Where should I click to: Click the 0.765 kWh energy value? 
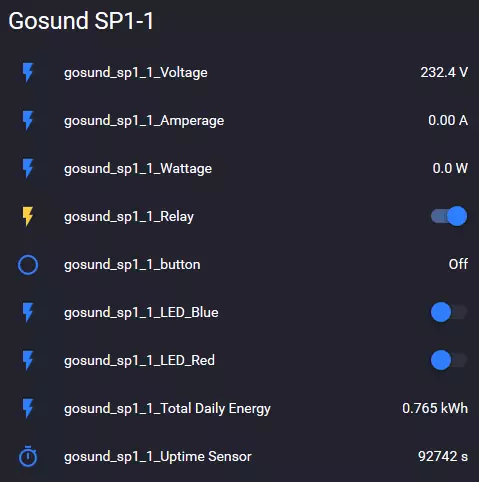click(x=435, y=408)
